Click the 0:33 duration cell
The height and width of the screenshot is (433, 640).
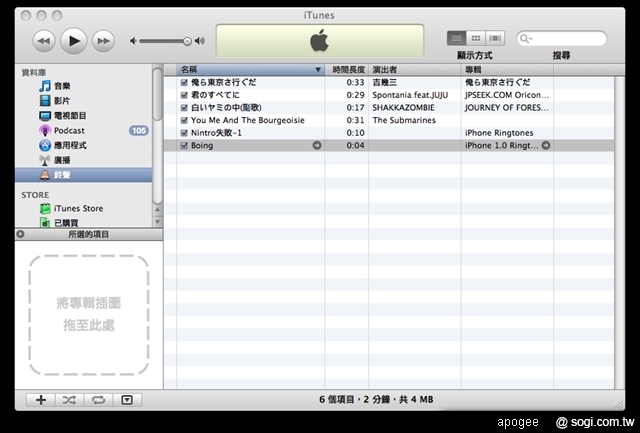pyautogui.click(x=355, y=82)
